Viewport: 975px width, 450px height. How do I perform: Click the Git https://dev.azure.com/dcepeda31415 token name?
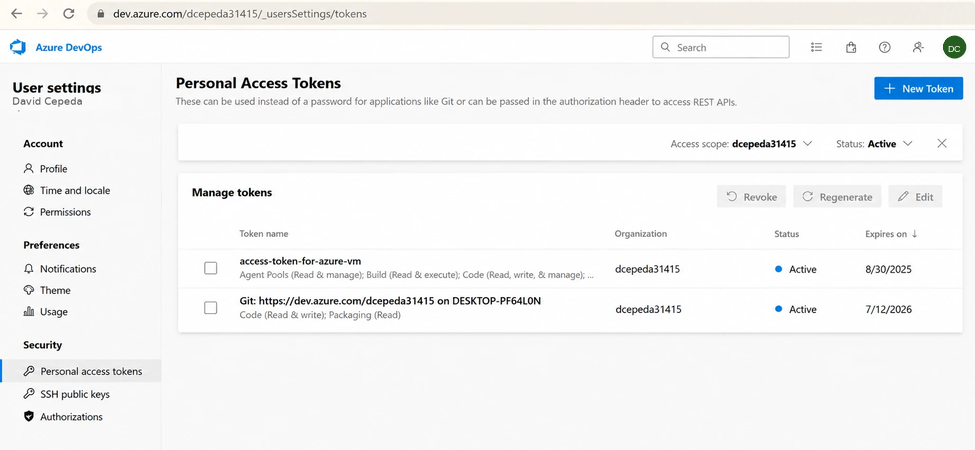coord(390,301)
